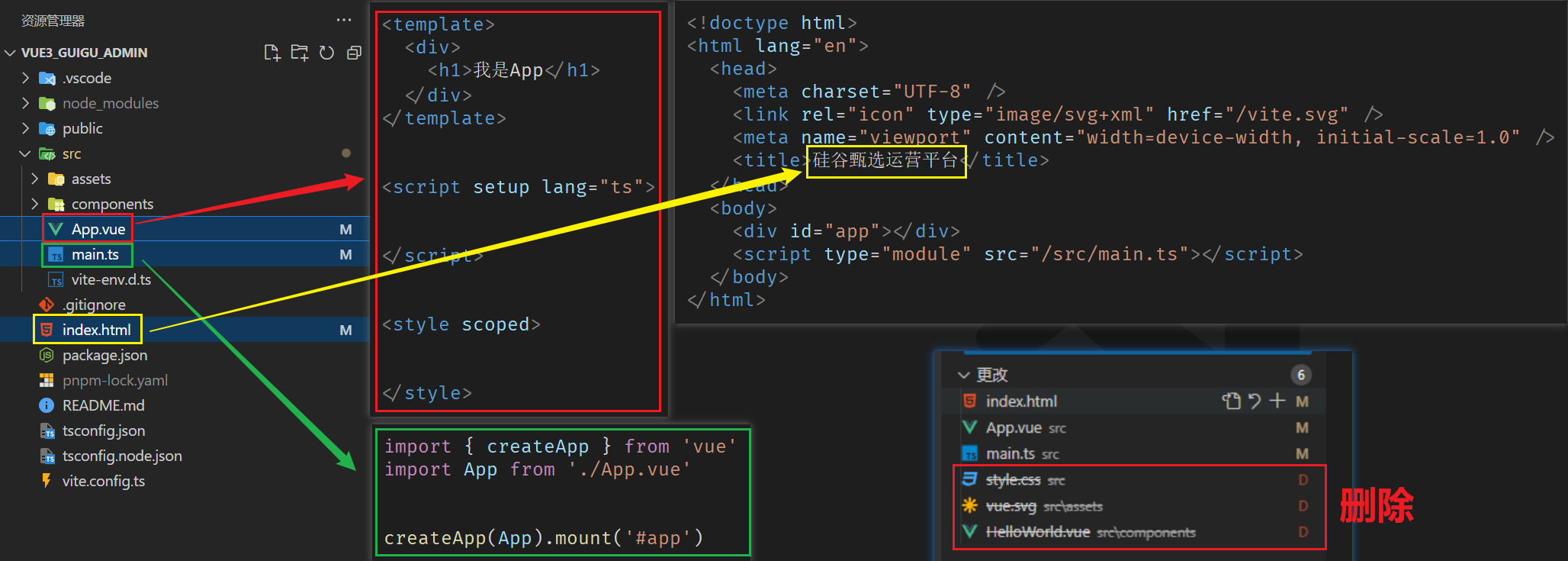Click the folder icon of assets
The image size is (1568, 561).
(56, 179)
